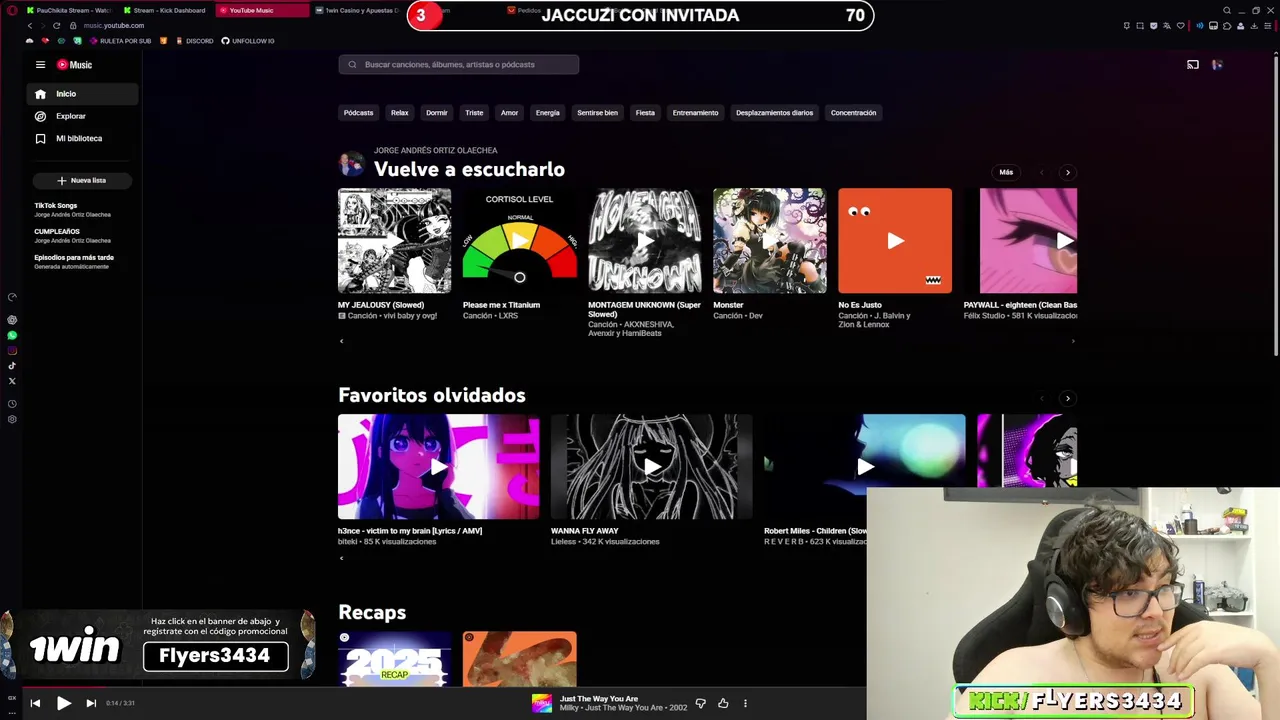Play MONTAGEM UNKNOWN cover
This screenshot has height=720, width=1280.
click(644, 241)
